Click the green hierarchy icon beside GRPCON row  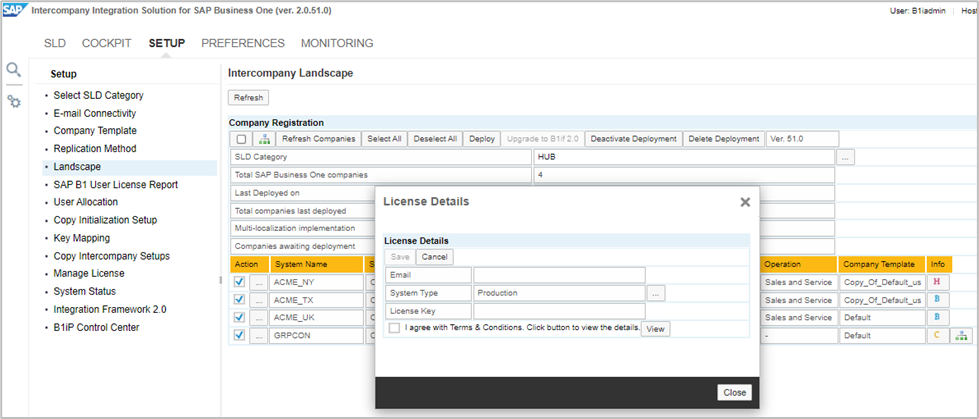961,336
